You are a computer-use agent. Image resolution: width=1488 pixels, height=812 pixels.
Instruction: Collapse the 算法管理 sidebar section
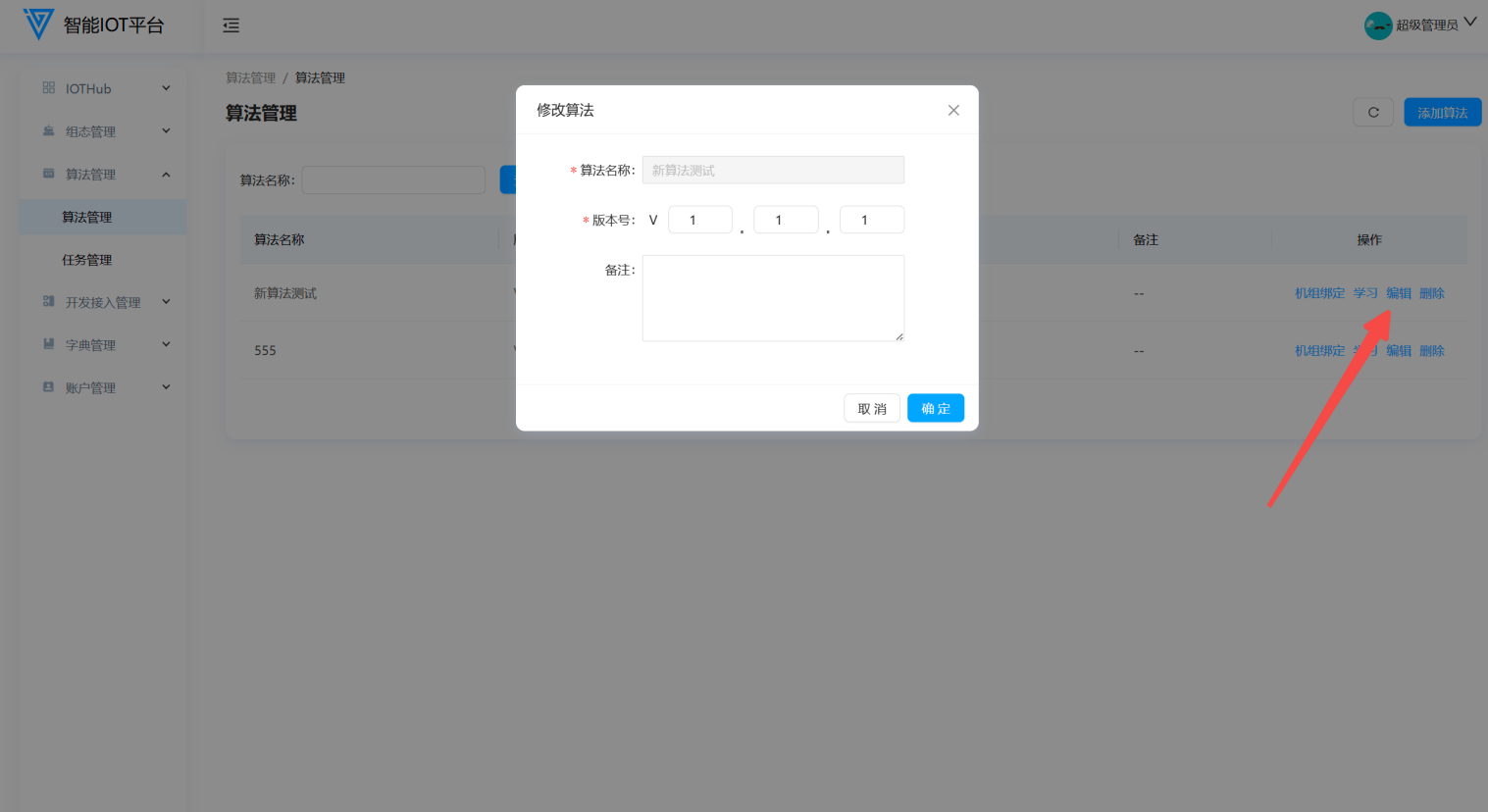click(166, 175)
